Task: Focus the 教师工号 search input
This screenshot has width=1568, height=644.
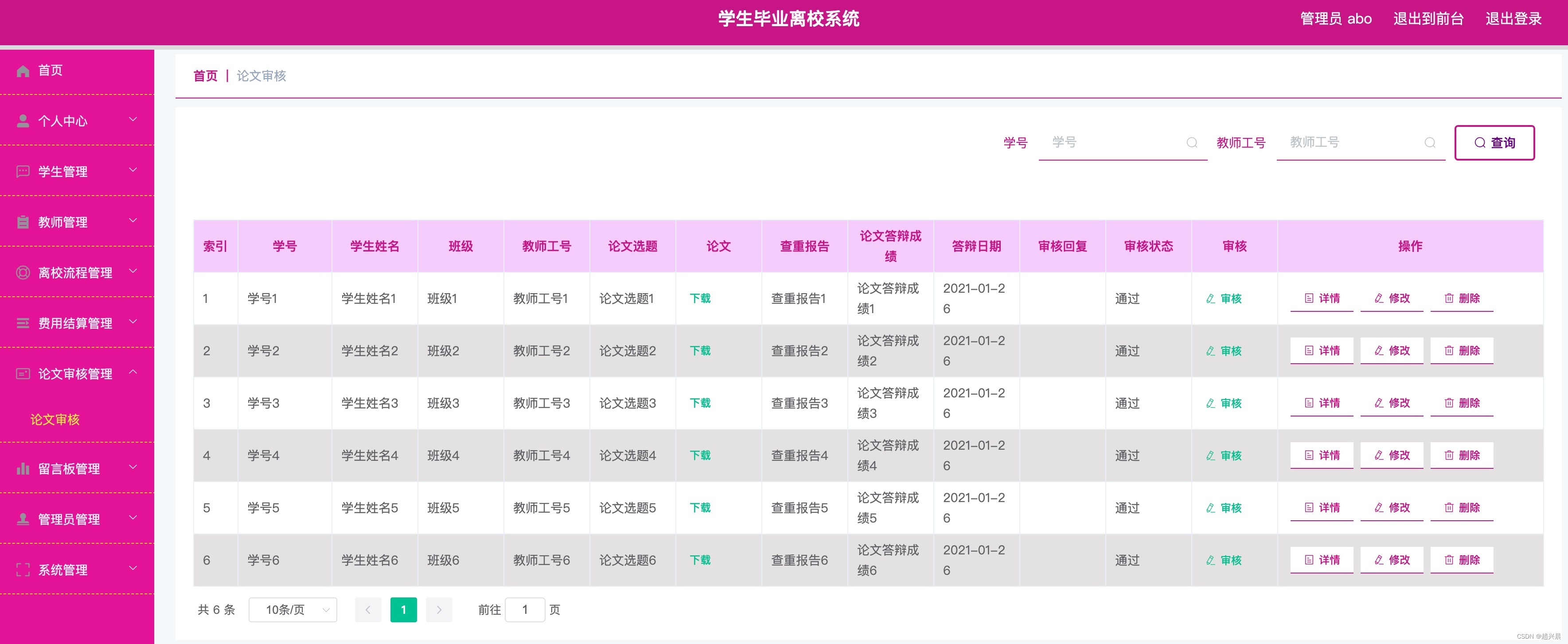Action: click(1361, 142)
